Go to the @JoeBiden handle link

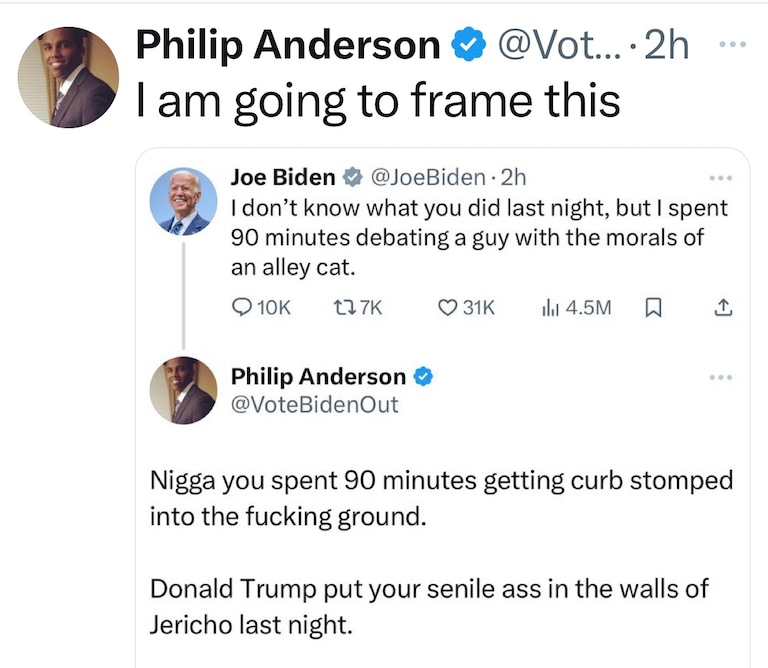pos(430,178)
